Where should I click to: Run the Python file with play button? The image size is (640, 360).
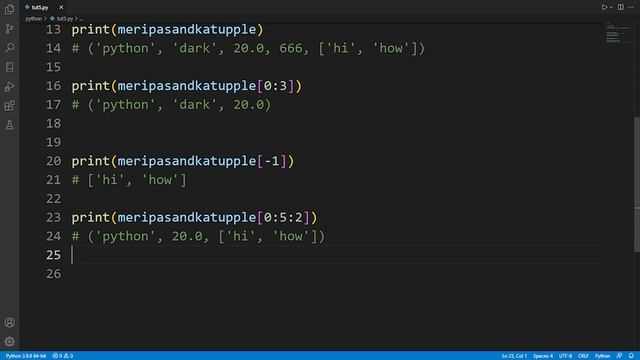(604, 7)
